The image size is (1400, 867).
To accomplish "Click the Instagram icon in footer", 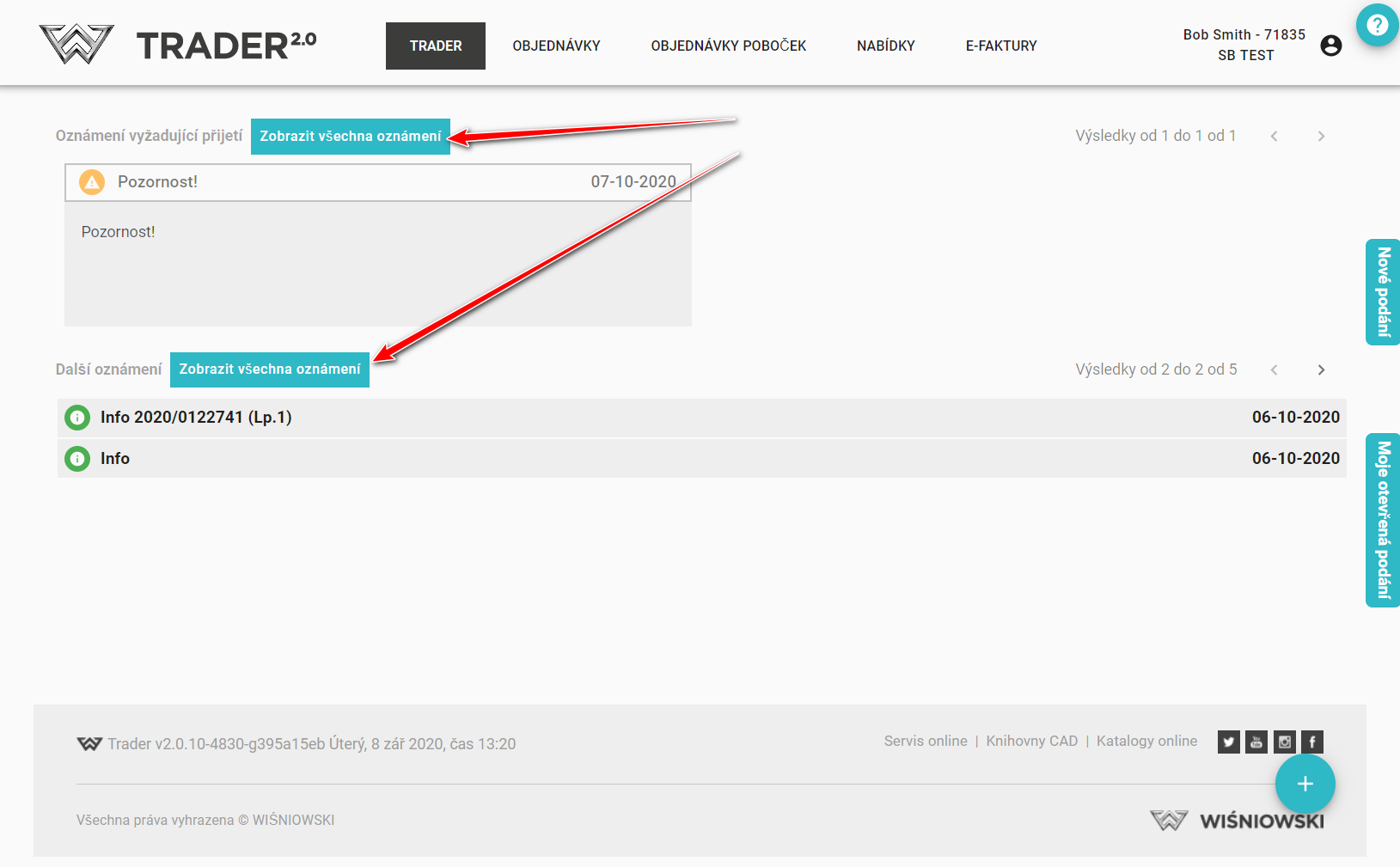I will [1284, 742].
